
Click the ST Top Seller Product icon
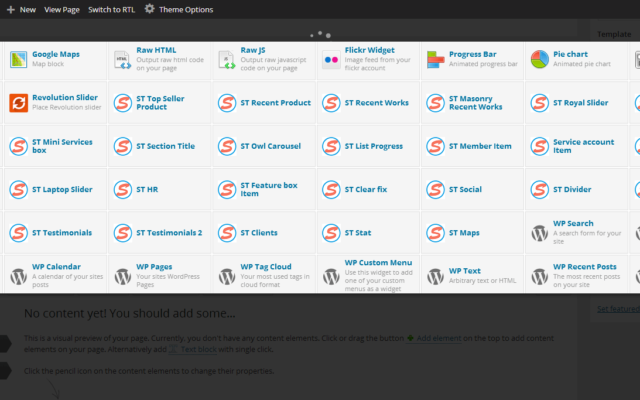pyautogui.click(x=122, y=103)
